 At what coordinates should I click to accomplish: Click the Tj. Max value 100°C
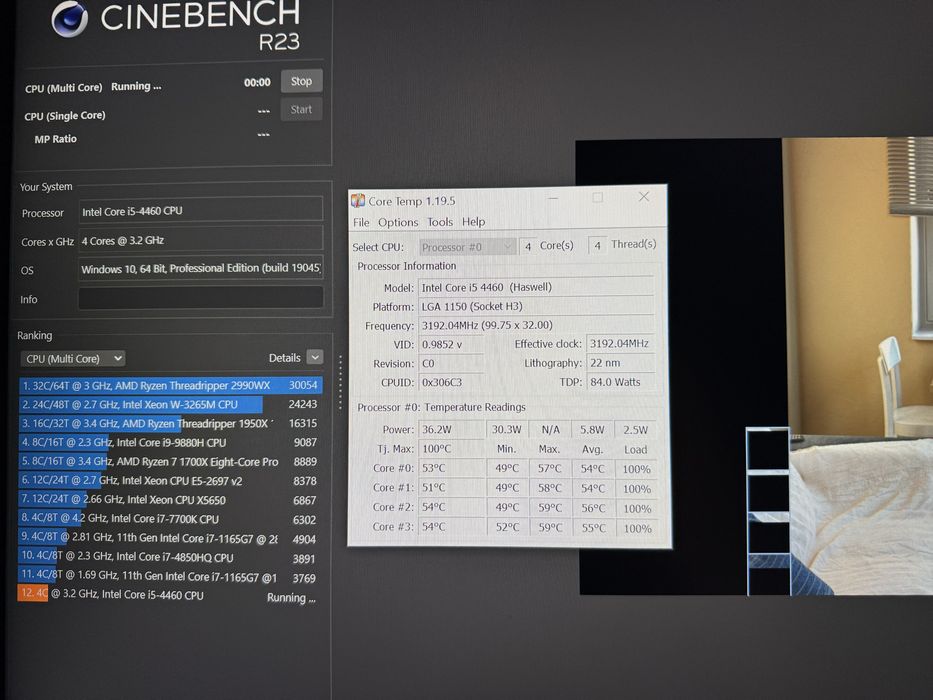[x=450, y=449]
